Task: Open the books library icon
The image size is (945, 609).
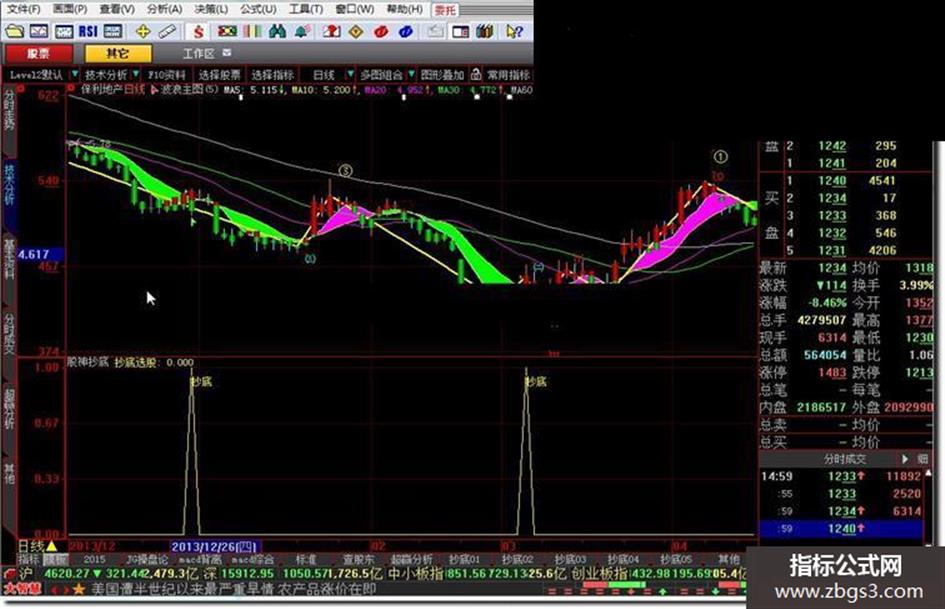Action: 485,31
